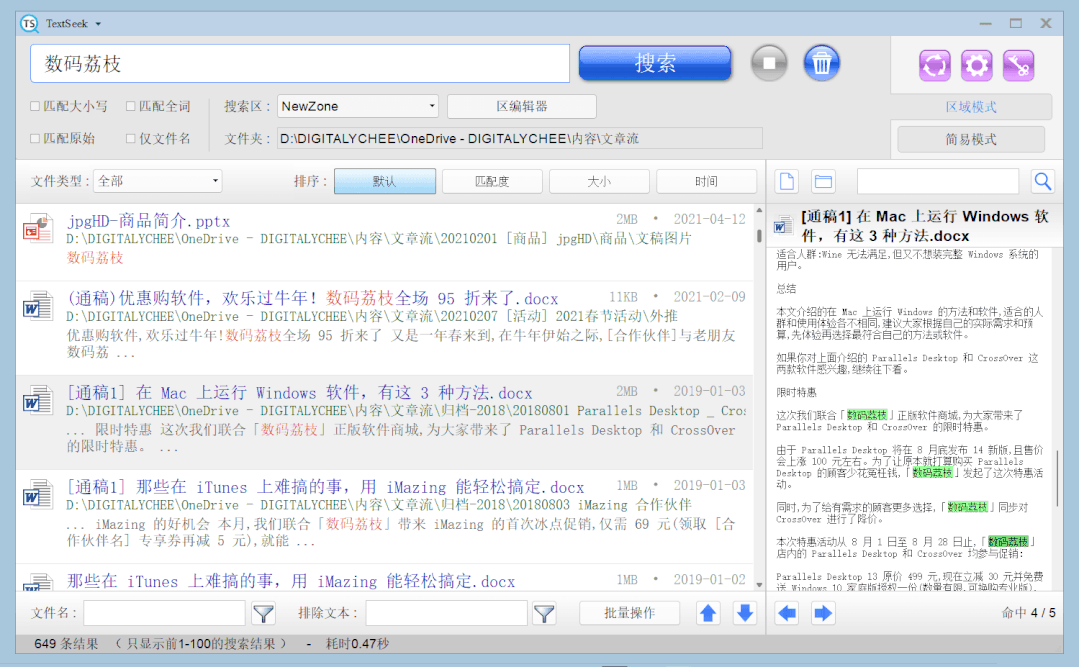Clear the index using the trash icon
1079x667 pixels.
(x=822, y=62)
